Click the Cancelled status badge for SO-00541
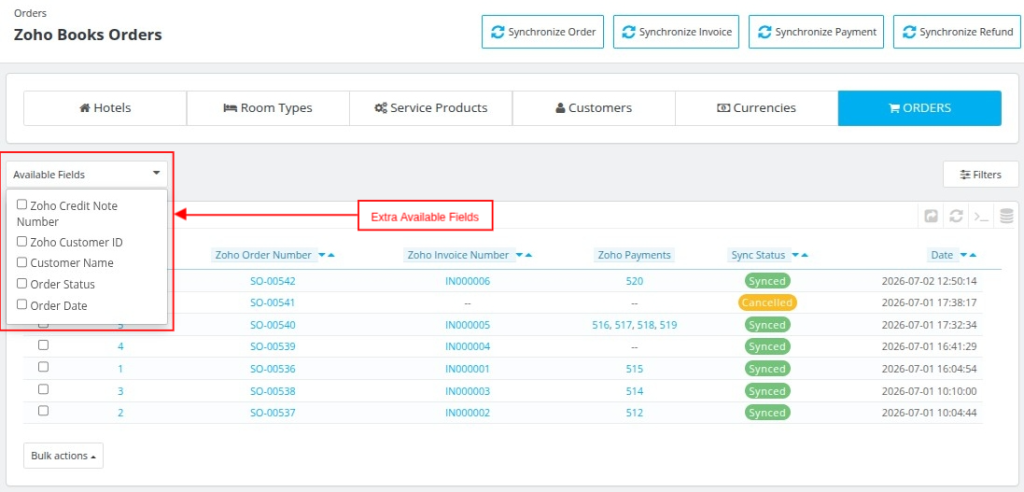This screenshot has width=1024, height=492. 767,303
